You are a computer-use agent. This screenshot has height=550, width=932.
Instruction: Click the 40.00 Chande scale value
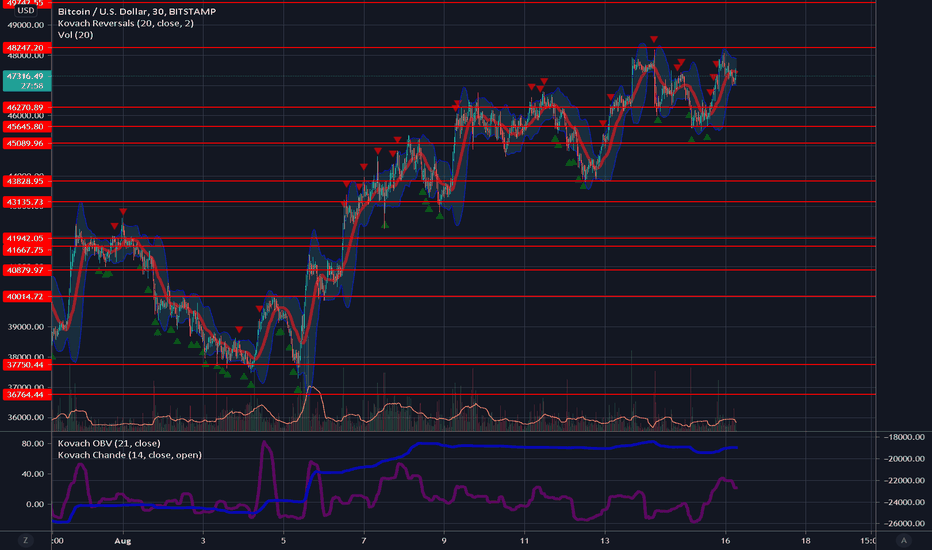33,474
